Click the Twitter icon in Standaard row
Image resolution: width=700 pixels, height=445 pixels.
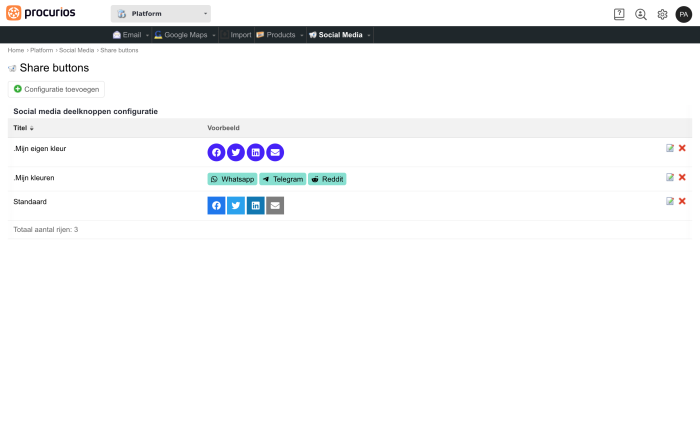[236, 206]
